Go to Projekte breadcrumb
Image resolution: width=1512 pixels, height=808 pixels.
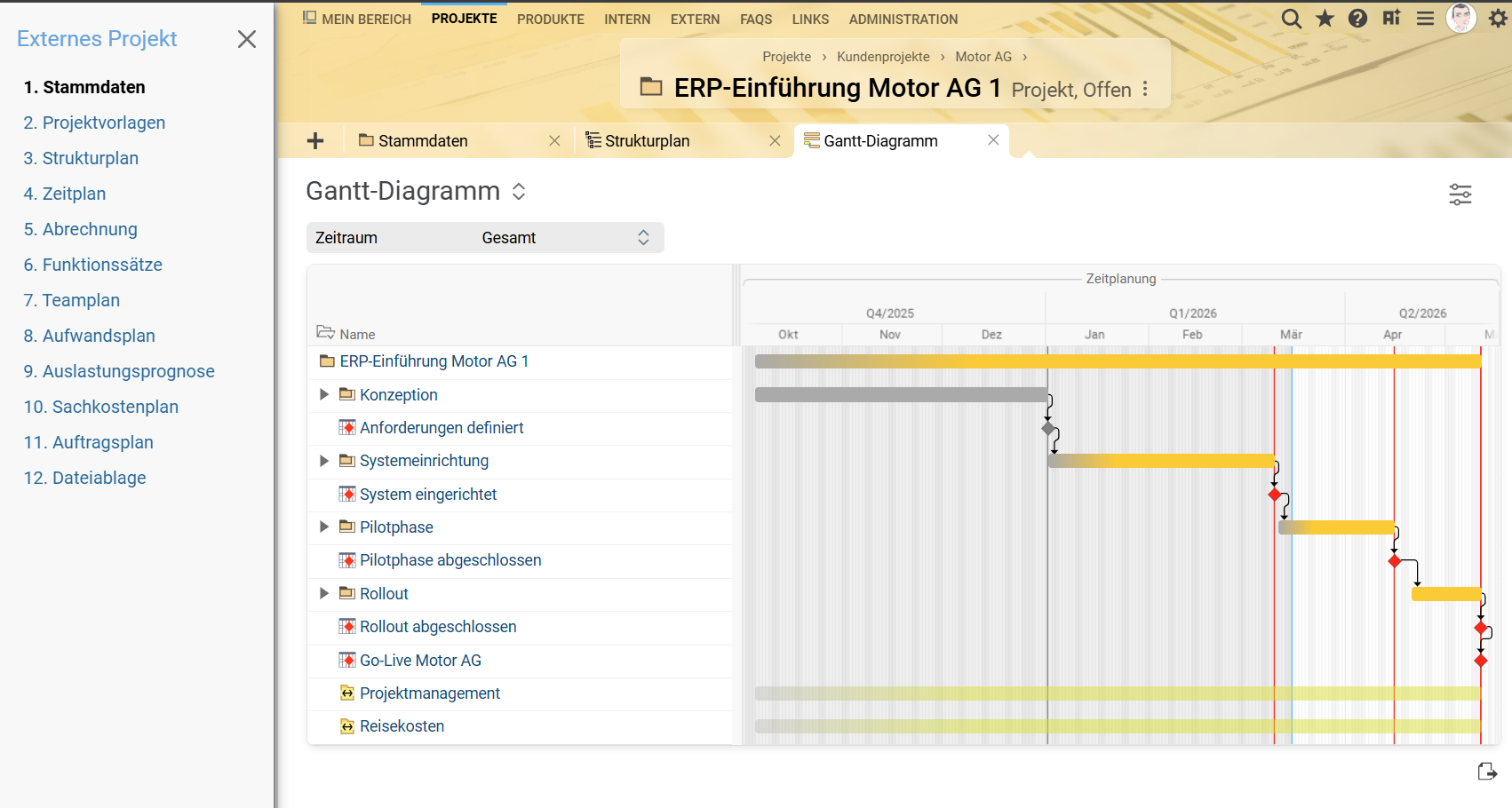[x=786, y=56]
